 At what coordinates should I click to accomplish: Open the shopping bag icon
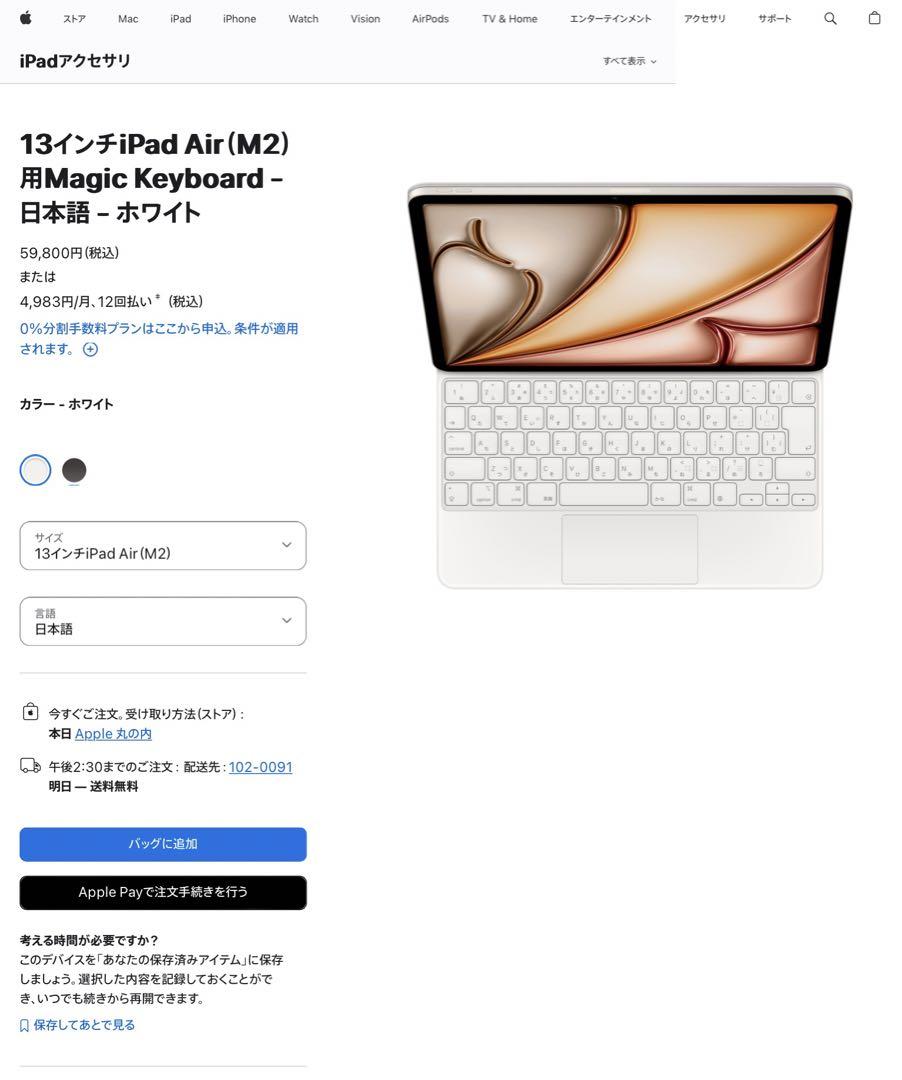click(874, 18)
